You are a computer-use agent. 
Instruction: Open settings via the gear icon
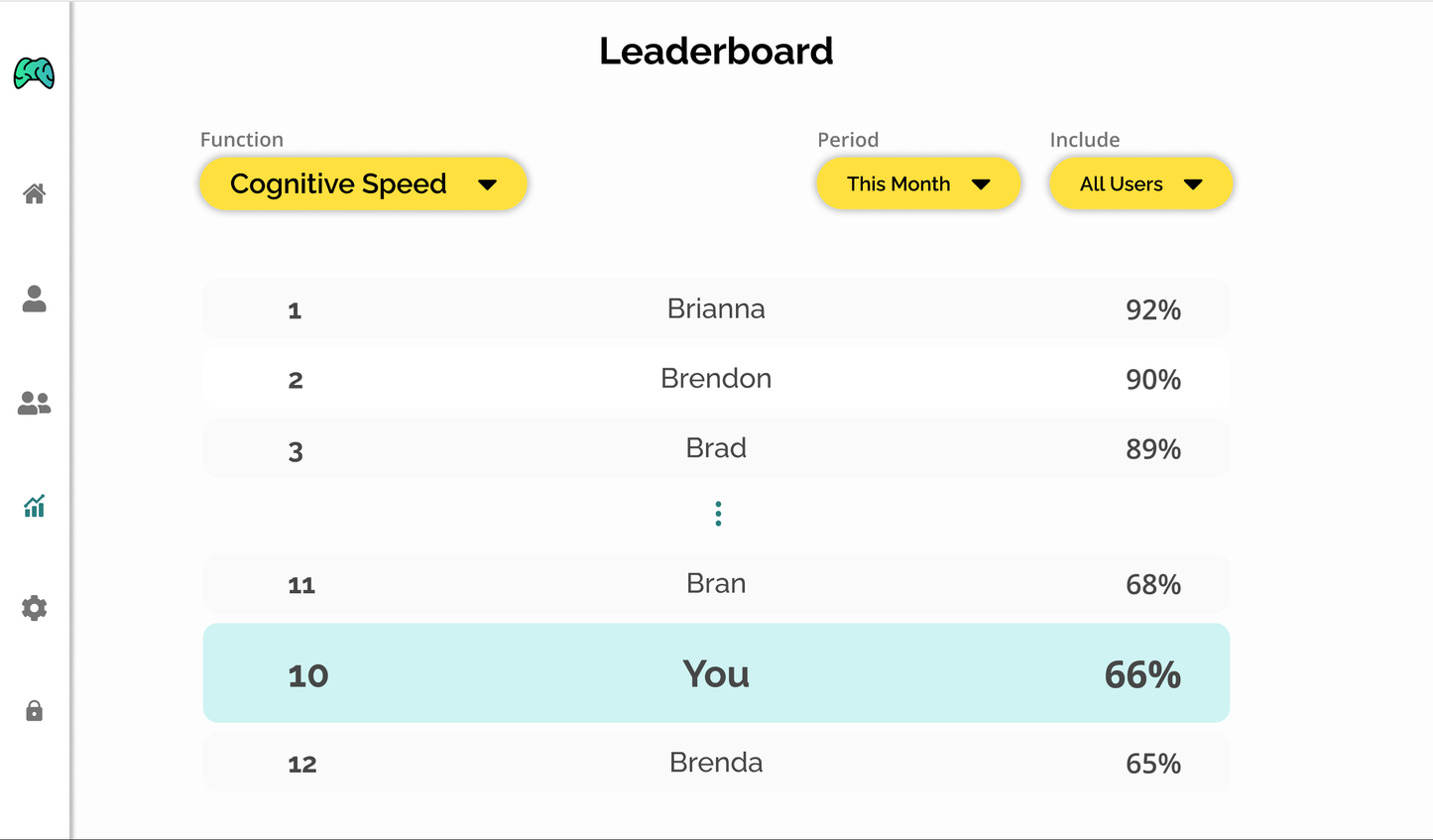point(34,608)
